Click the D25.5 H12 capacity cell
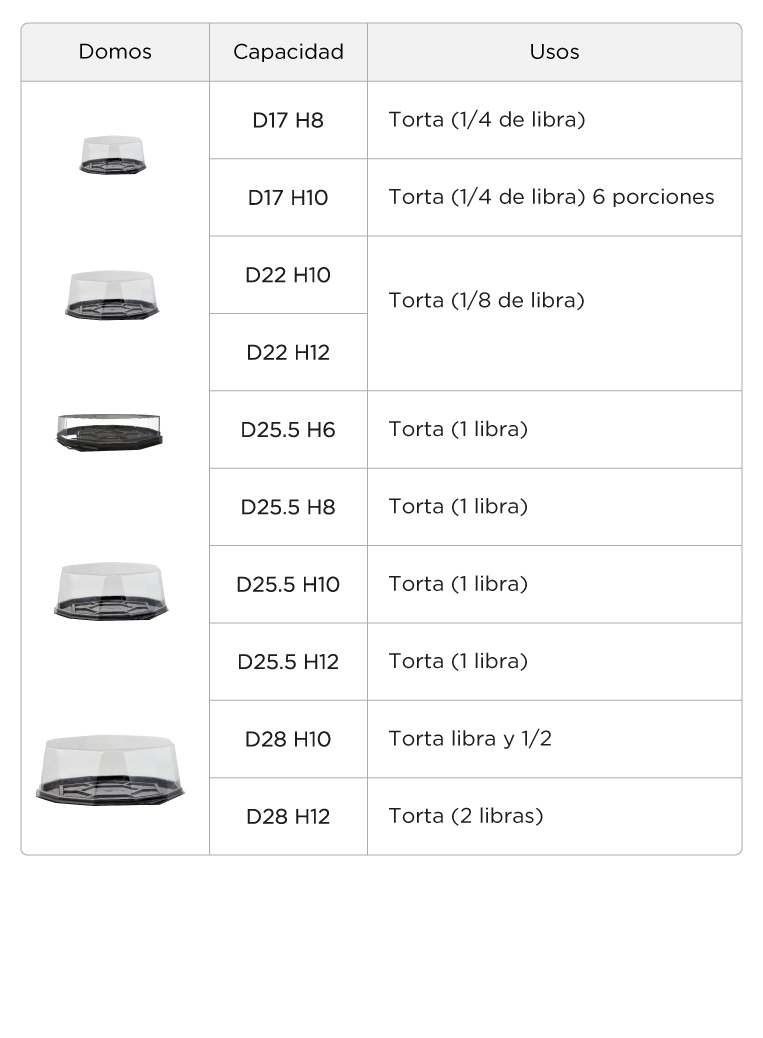 (x=289, y=661)
